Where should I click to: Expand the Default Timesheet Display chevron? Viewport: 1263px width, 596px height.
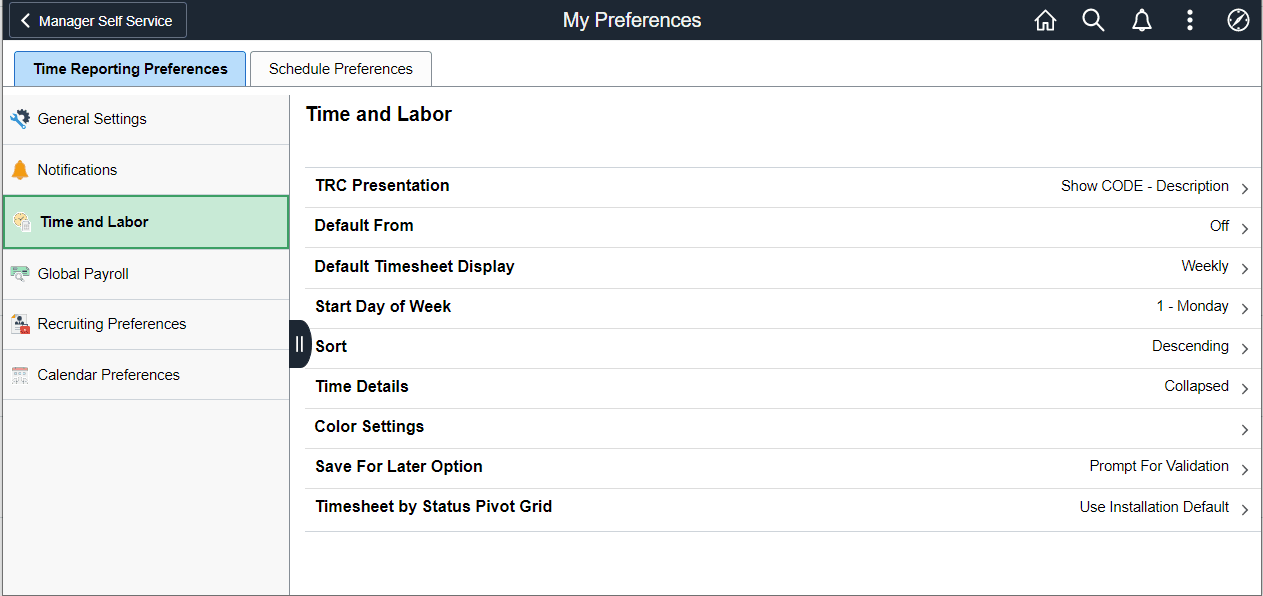tap(1245, 268)
